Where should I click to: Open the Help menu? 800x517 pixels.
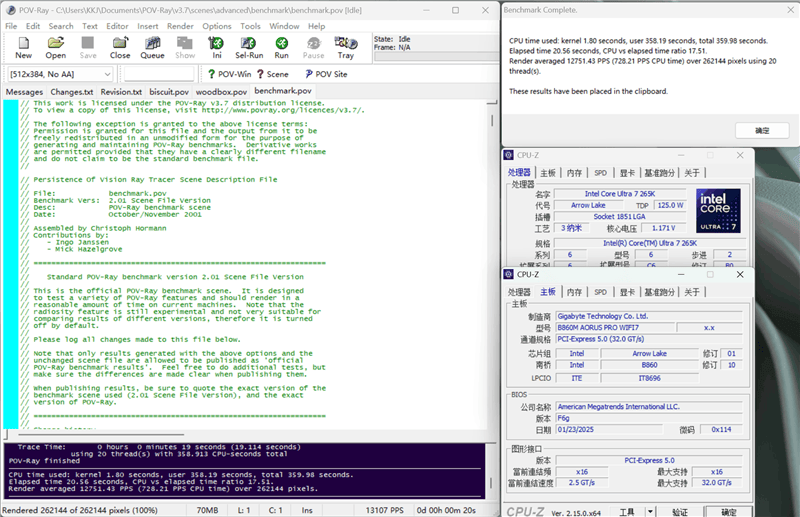pyautogui.click(x=316, y=26)
